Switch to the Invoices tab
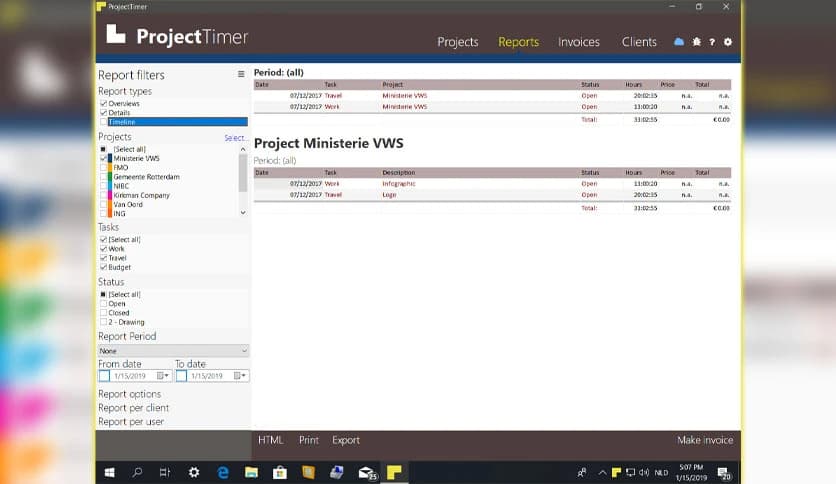 (x=578, y=42)
